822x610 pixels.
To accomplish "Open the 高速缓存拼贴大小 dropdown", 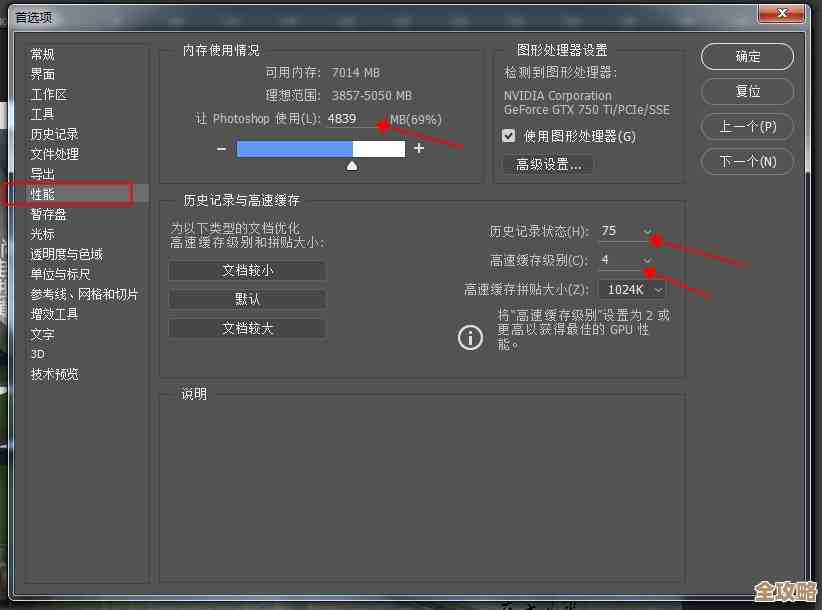I will (631, 288).
